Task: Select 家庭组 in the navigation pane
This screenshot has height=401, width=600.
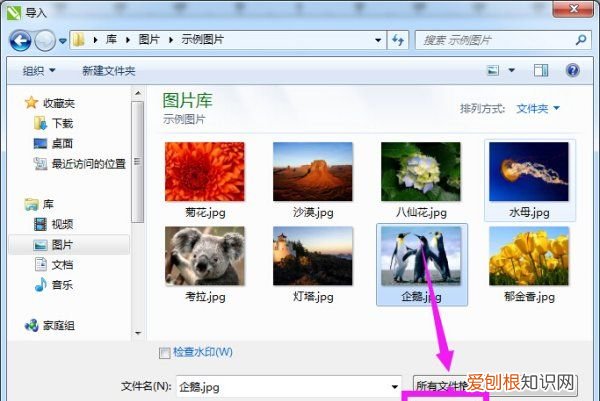Action: point(50,326)
